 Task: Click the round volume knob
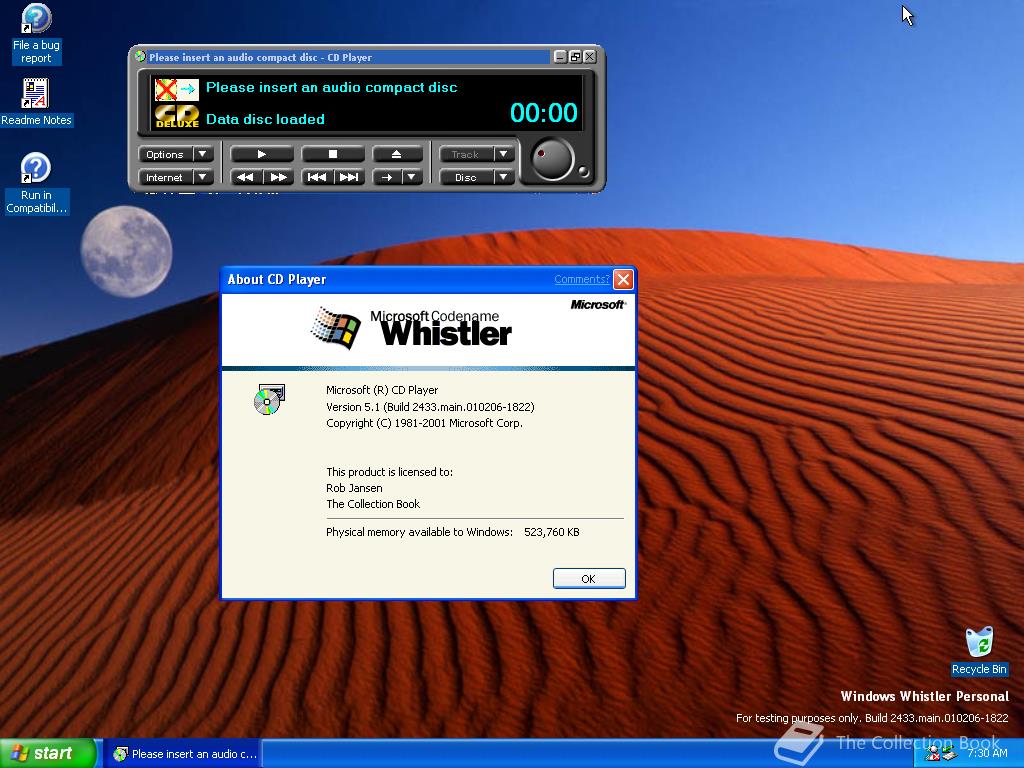tap(552, 159)
